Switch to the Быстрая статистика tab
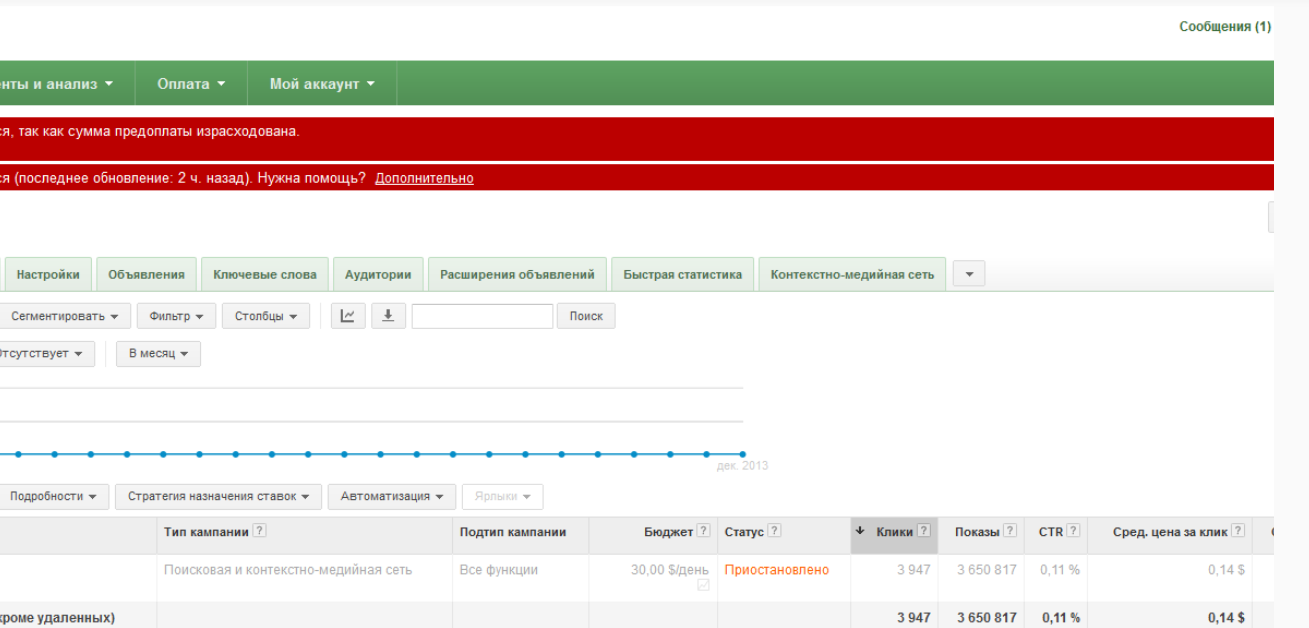The width and height of the screenshot is (1309, 628). (x=683, y=274)
